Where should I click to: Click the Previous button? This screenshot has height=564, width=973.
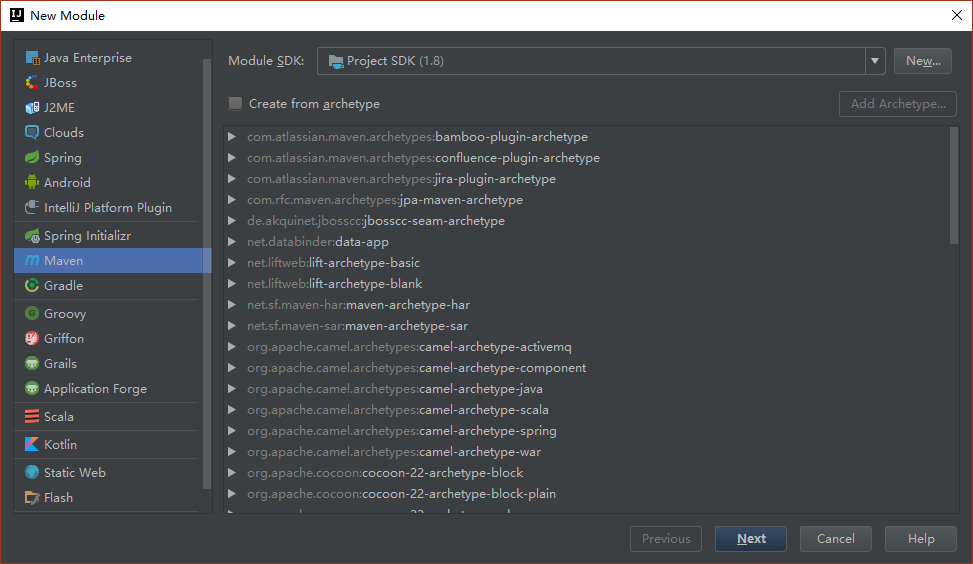666,539
